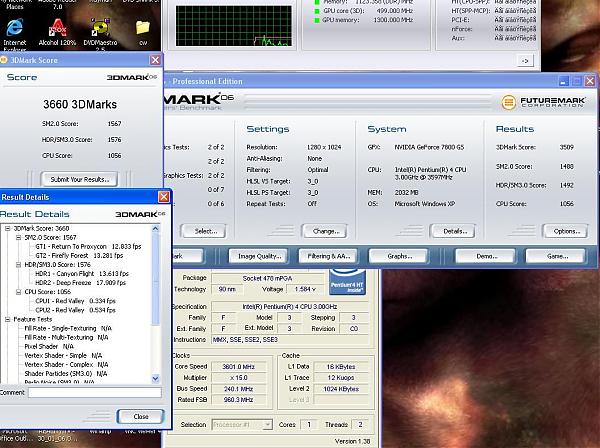
Task: Select Vertex Shader - Simple row
Action: pos(63,355)
